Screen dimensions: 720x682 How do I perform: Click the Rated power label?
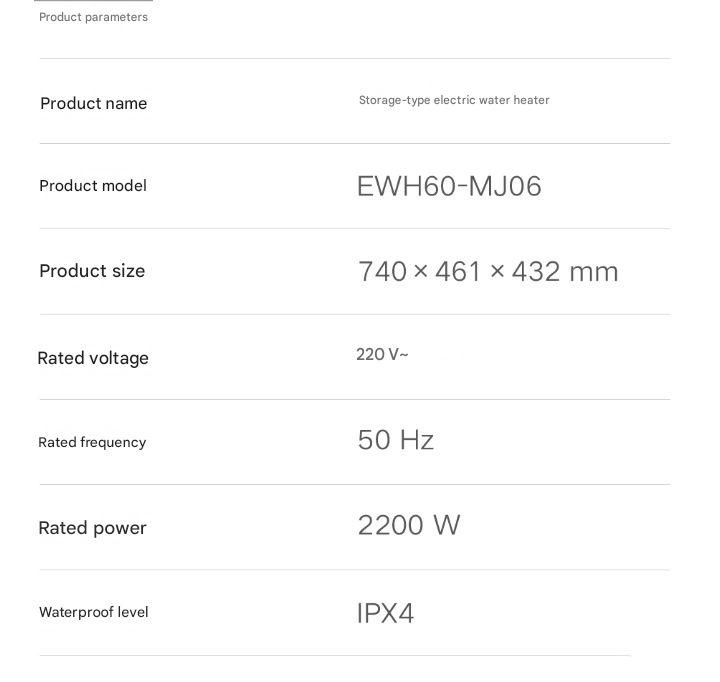[92, 528]
